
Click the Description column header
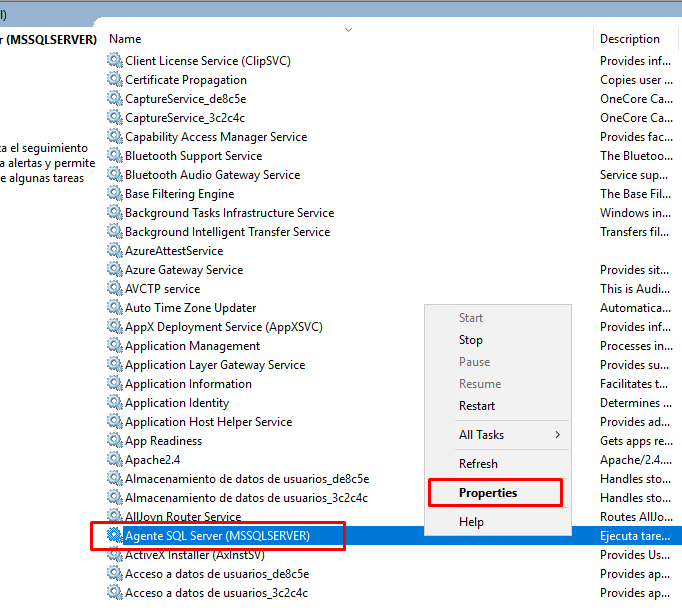[x=630, y=39]
